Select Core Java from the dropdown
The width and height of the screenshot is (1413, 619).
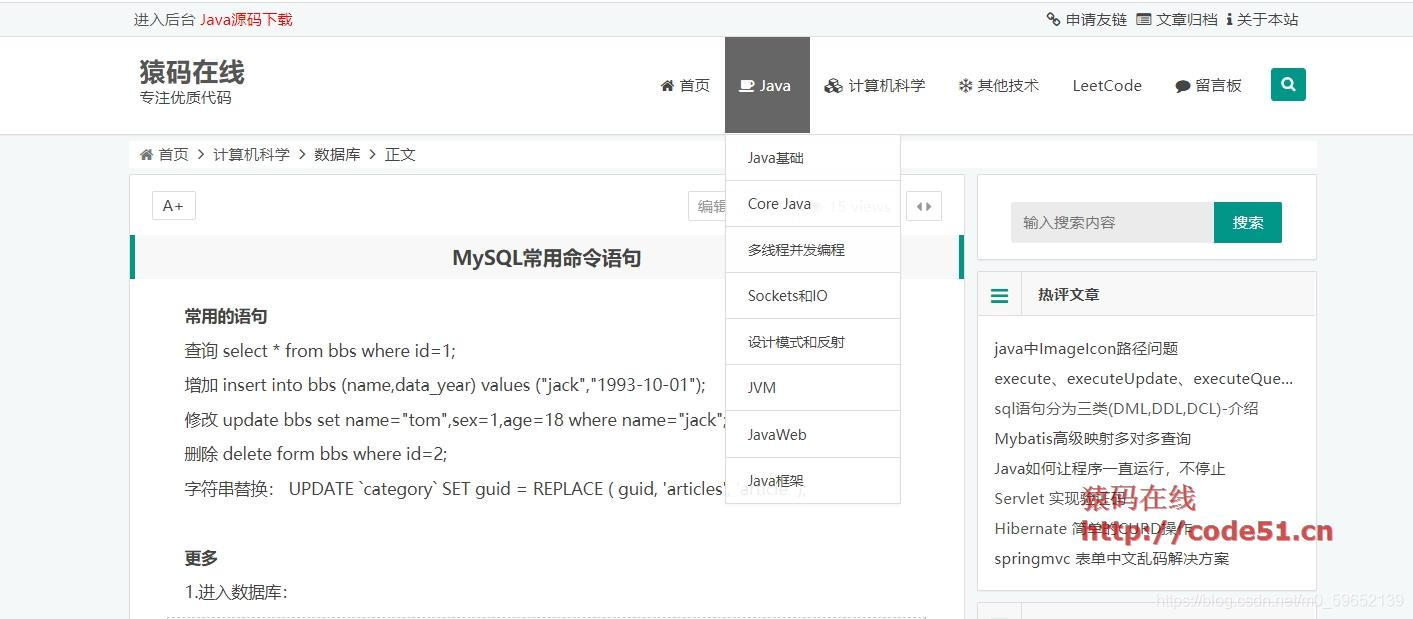[x=813, y=204]
